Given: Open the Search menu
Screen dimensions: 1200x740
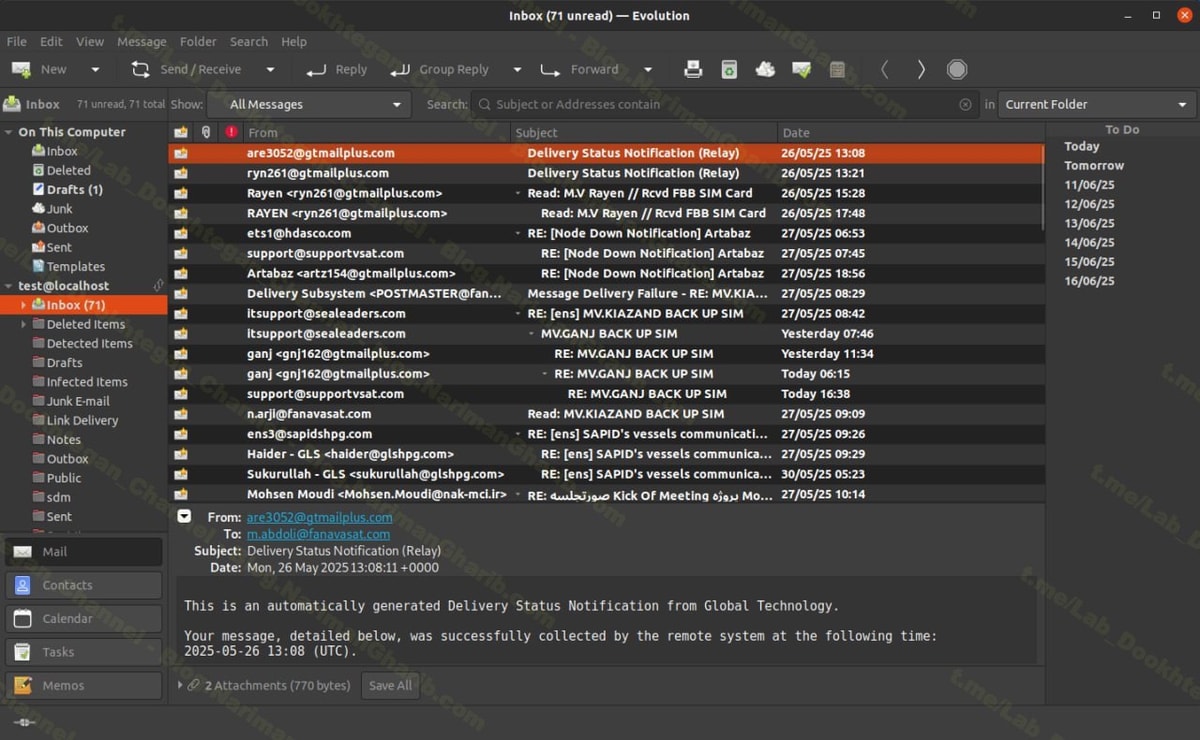Looking at the screenshot, I should click(x=249, y=42).
